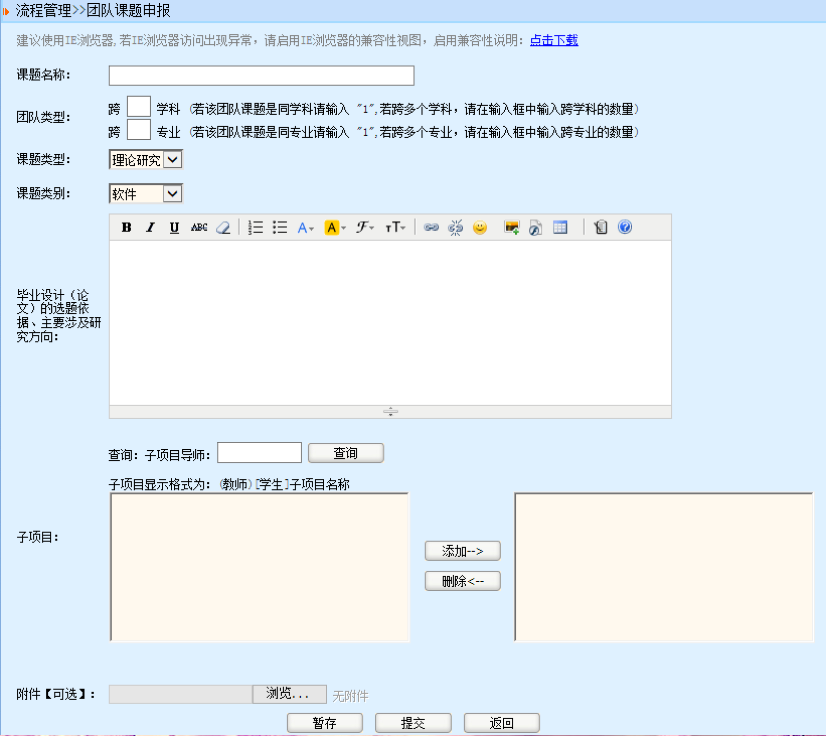Click the 课题名称 input field
The width and height of the screenshot is (826, 736).
pyautogui.click(x=261, y=76)
